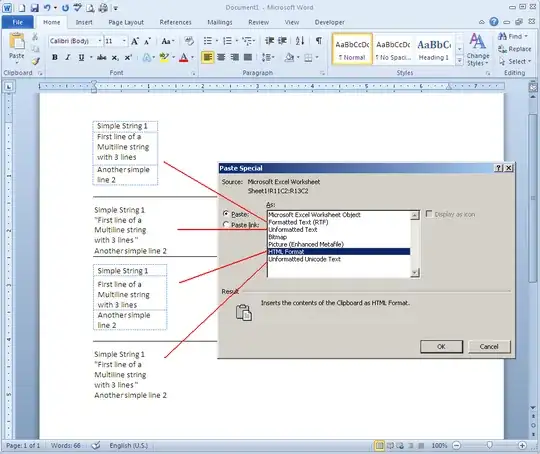The width and height of the screenshot is (540, 454).
Task: Justify text alignment
Action: click(248, 57)
